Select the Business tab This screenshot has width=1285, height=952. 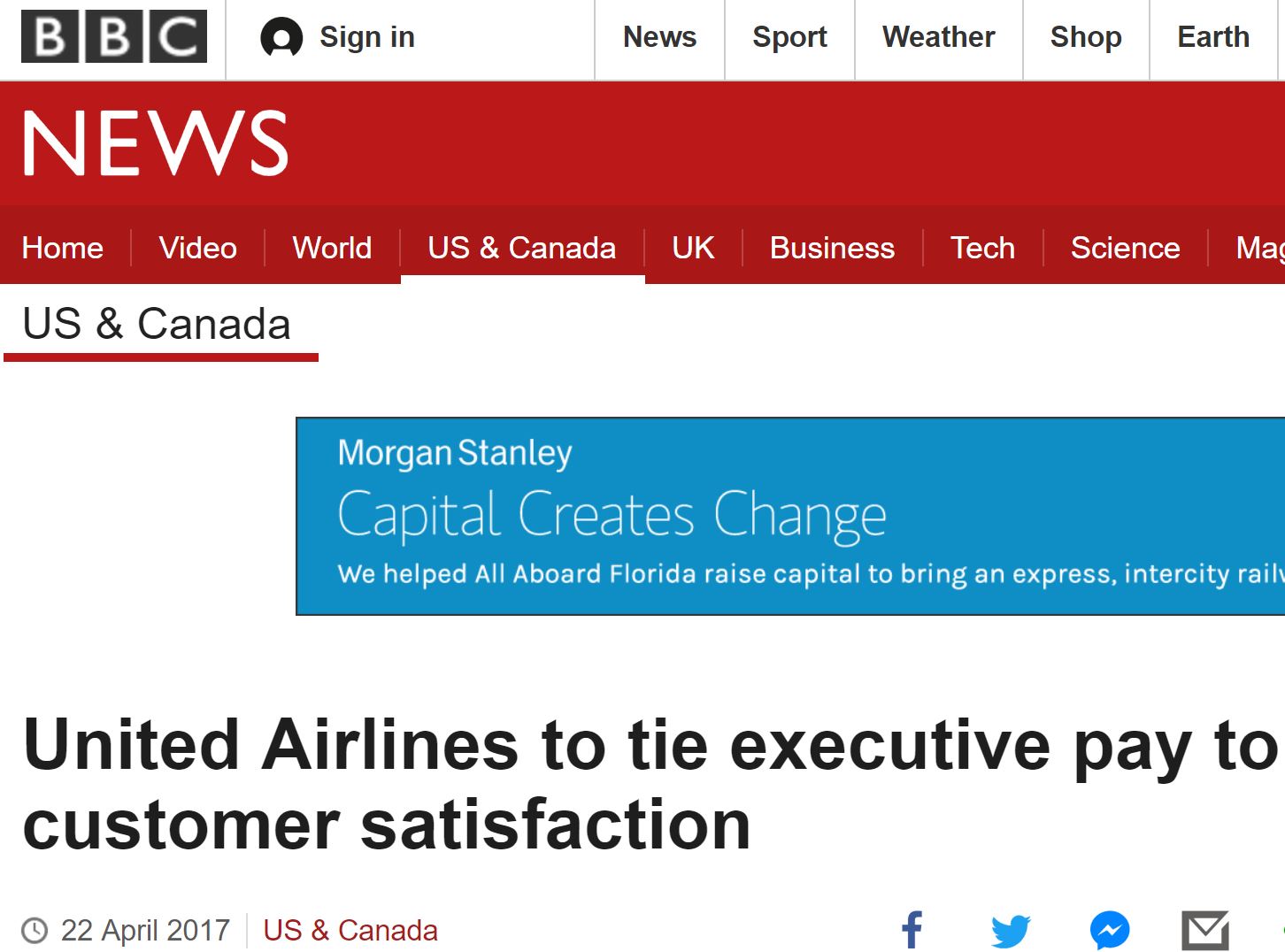(832, 248)
